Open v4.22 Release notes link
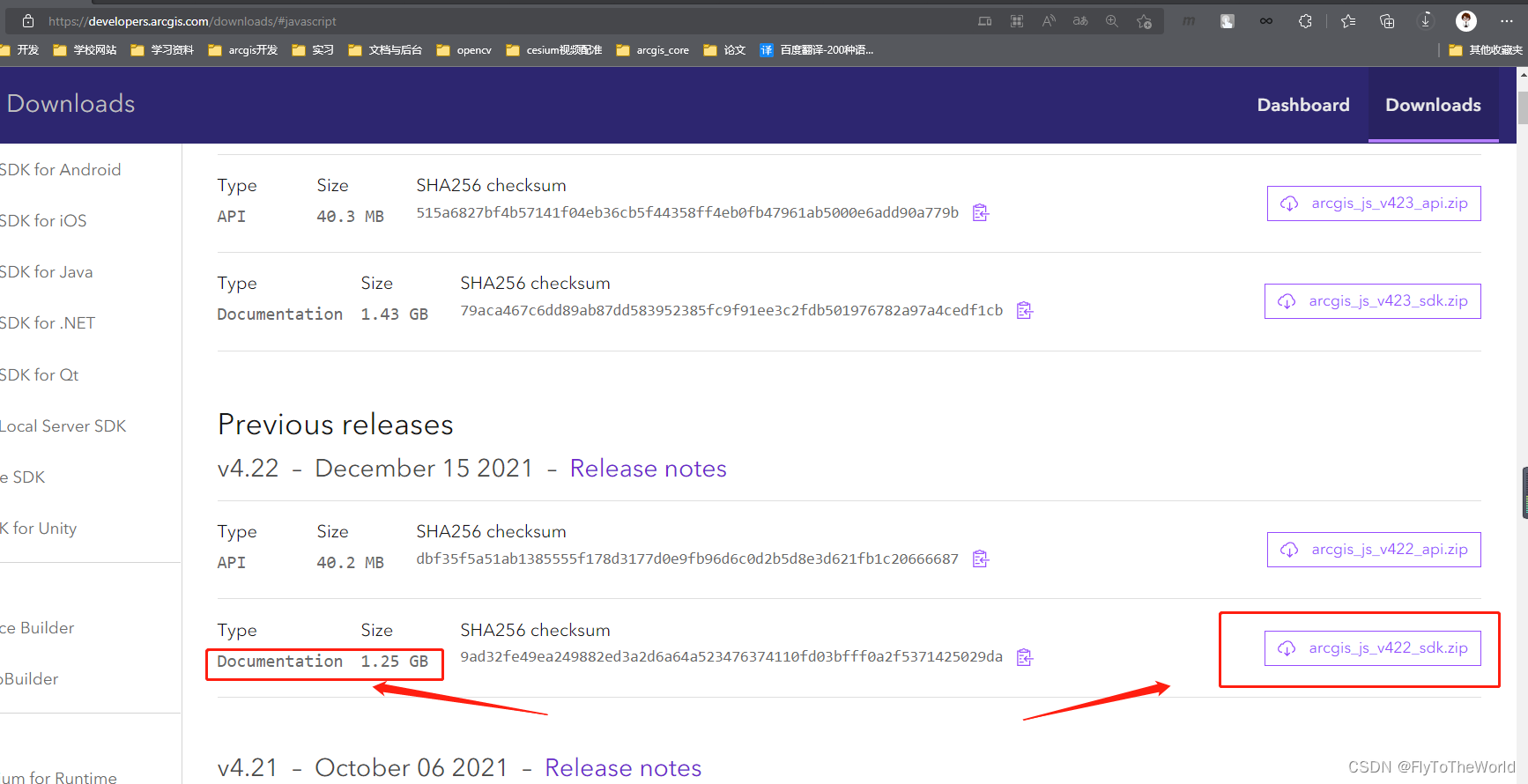 tap(648, 469)
